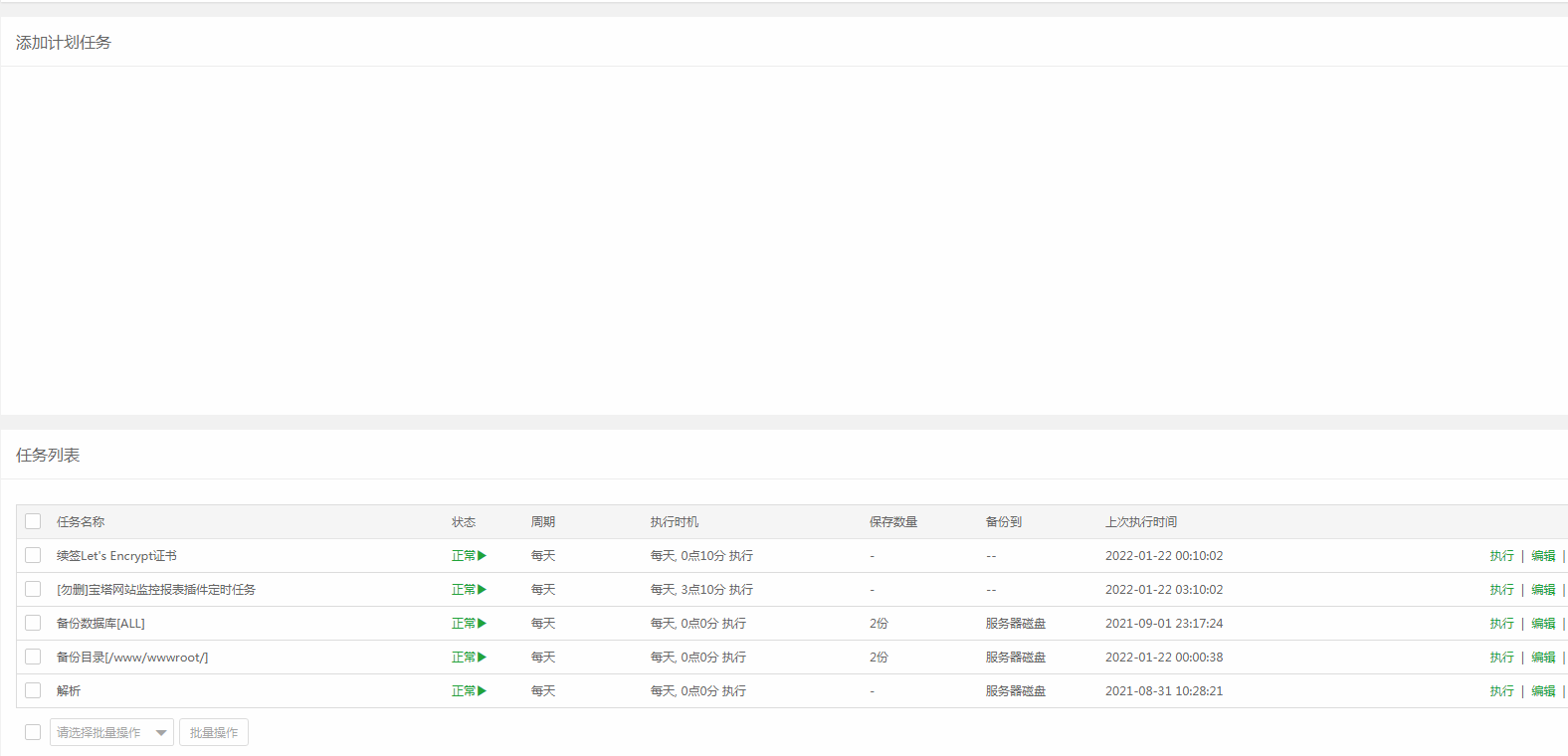Image resolution: width=1568 pixels, height=756 pixels.
Task: Click the 添加计划任务 heading
Action: click(64, 43)
